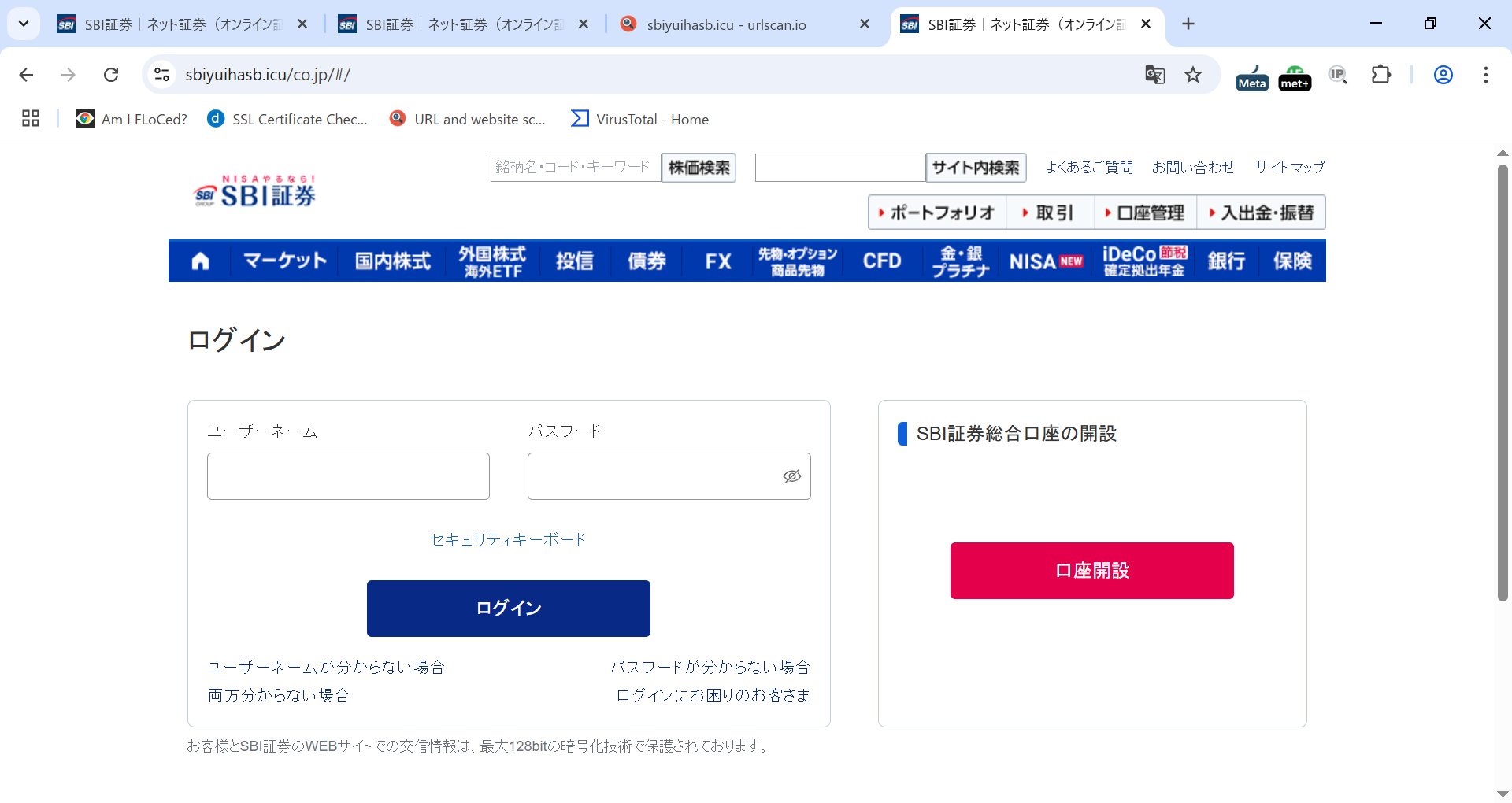Viewport: 1512px width, 803px height.
Task: Click the サイト内検索 button
Action: click(x=976, y=168)
